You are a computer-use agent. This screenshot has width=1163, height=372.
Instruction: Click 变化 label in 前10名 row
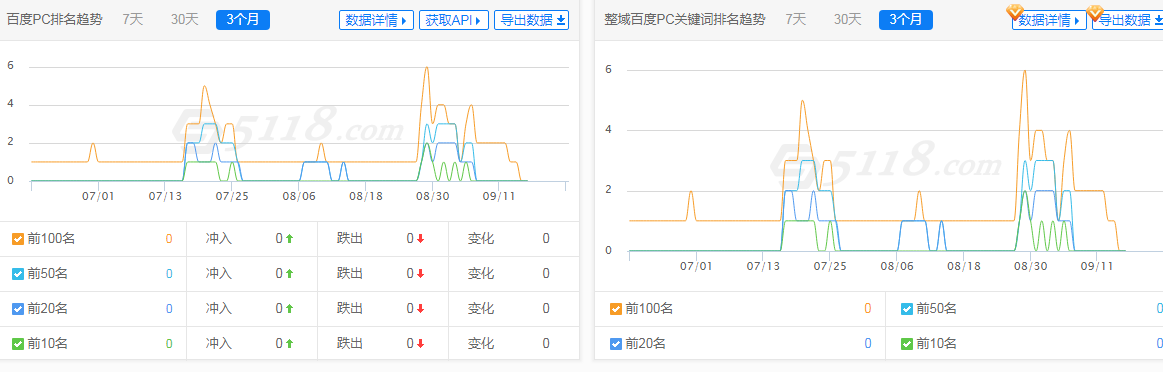click(481, 344)
